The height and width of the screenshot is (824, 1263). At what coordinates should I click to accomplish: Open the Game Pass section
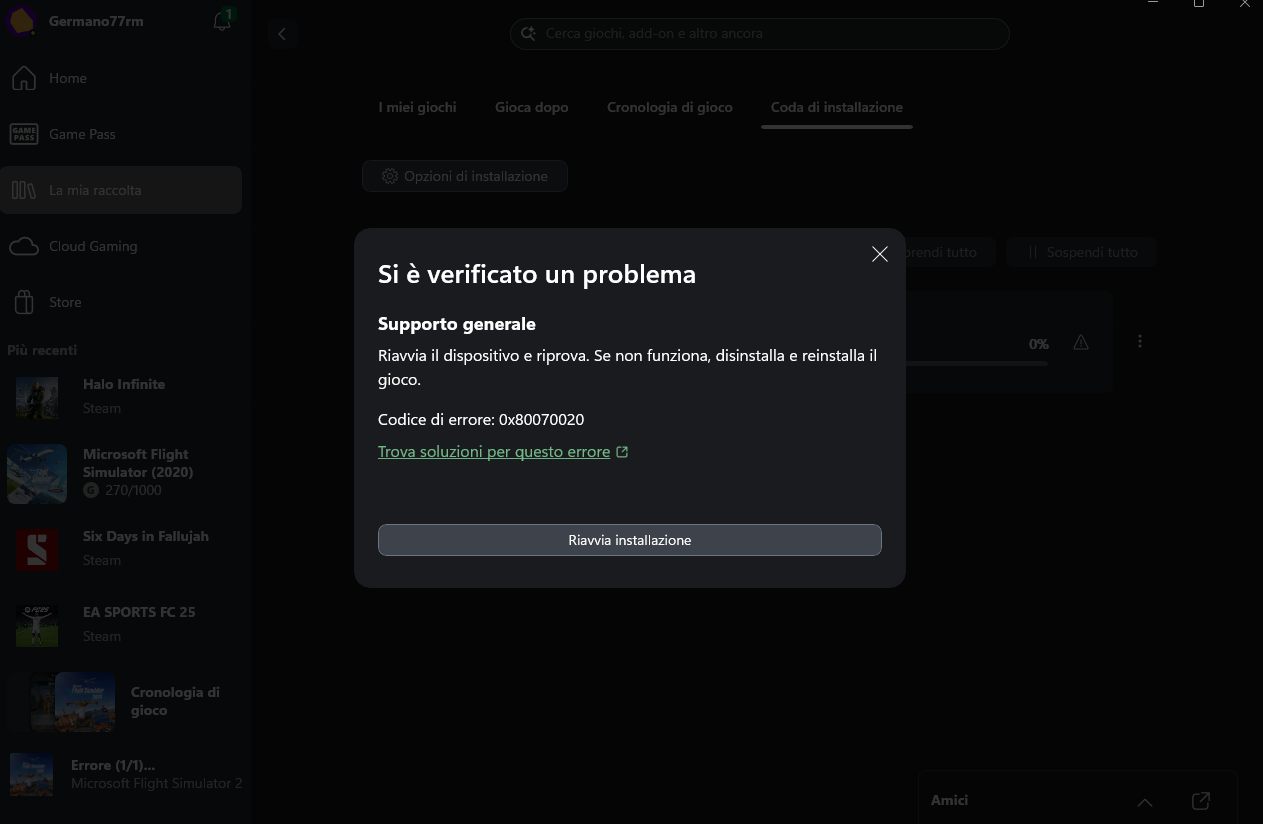coord(82,134)
